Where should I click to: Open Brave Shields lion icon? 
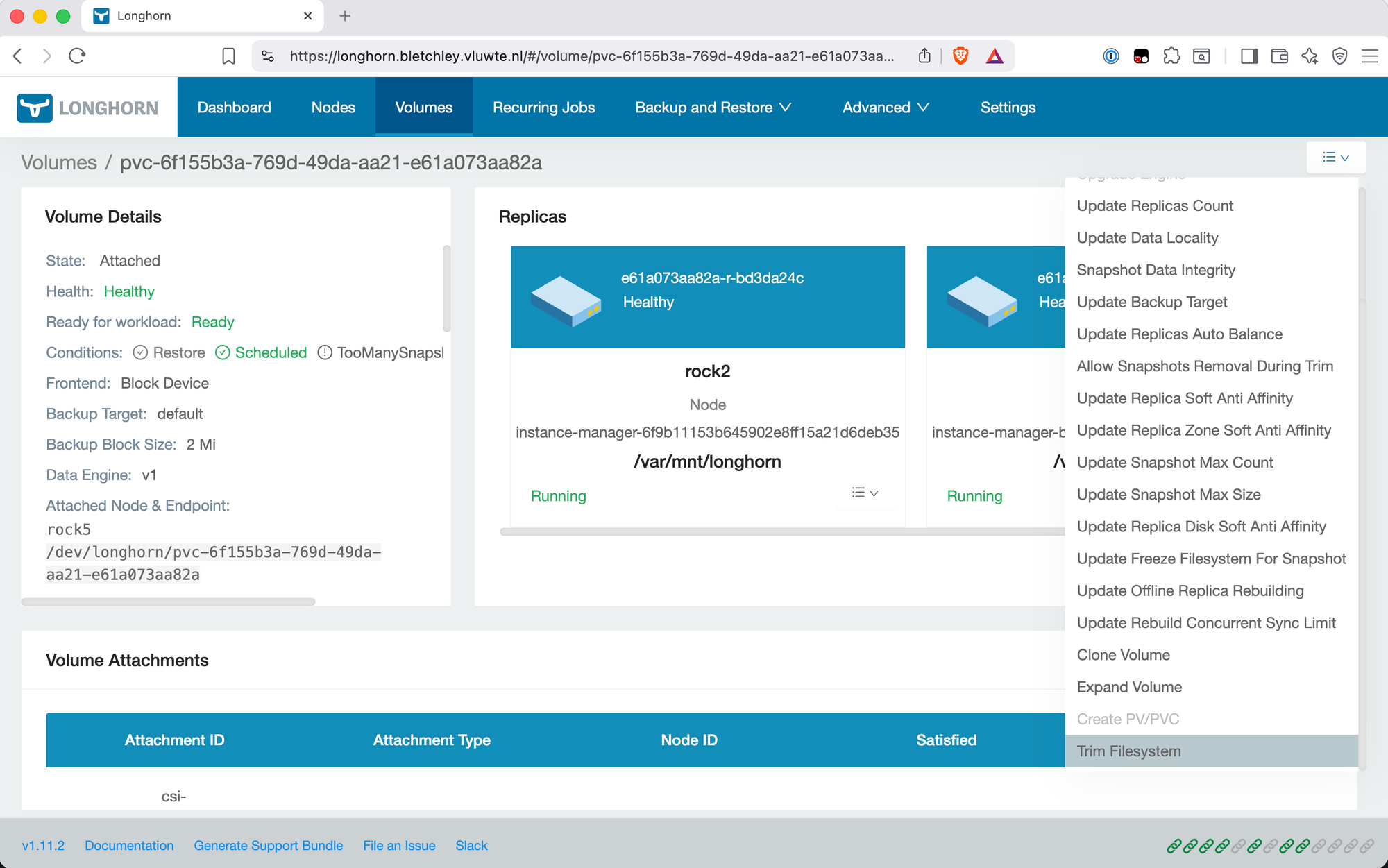tap(960, 56)
